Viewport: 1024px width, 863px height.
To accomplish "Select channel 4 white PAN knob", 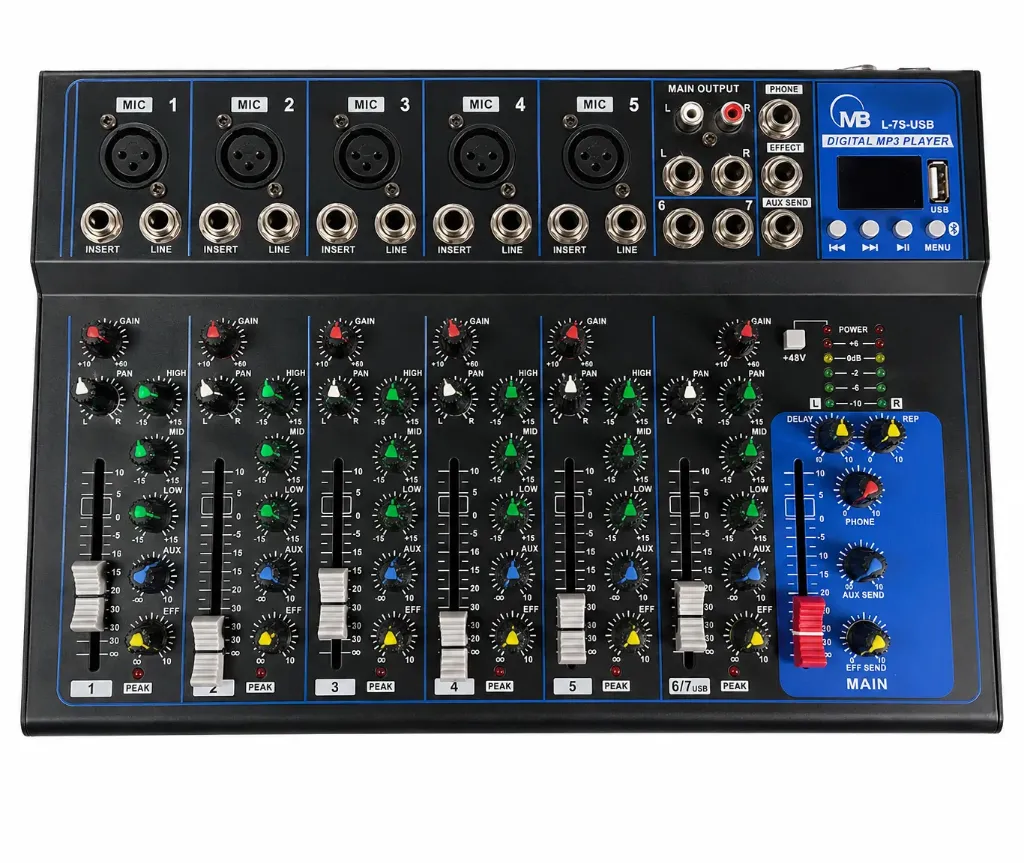I will [454, 396].
